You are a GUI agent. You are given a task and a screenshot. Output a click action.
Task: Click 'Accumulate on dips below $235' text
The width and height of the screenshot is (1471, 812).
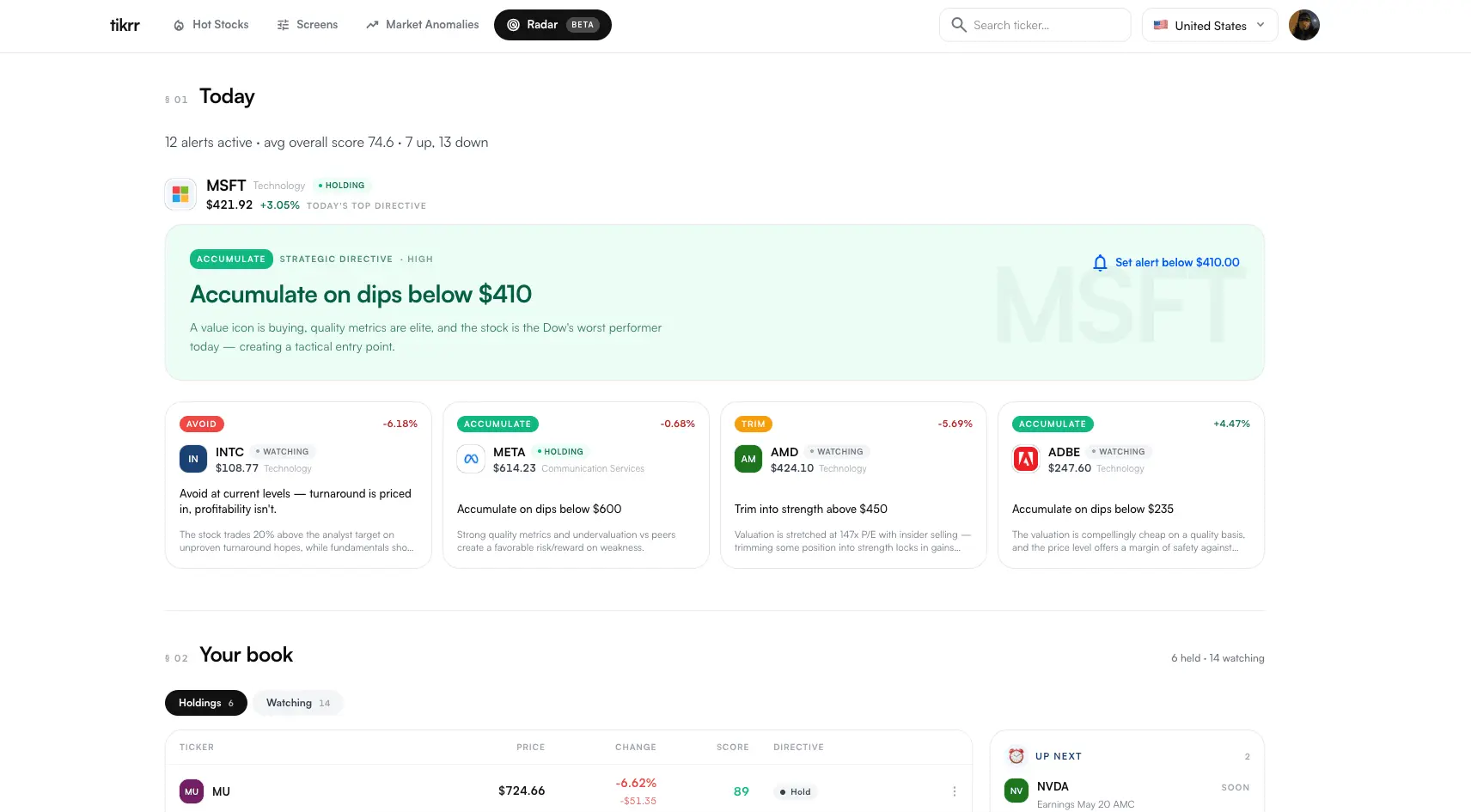click(x=1093, y=509)
